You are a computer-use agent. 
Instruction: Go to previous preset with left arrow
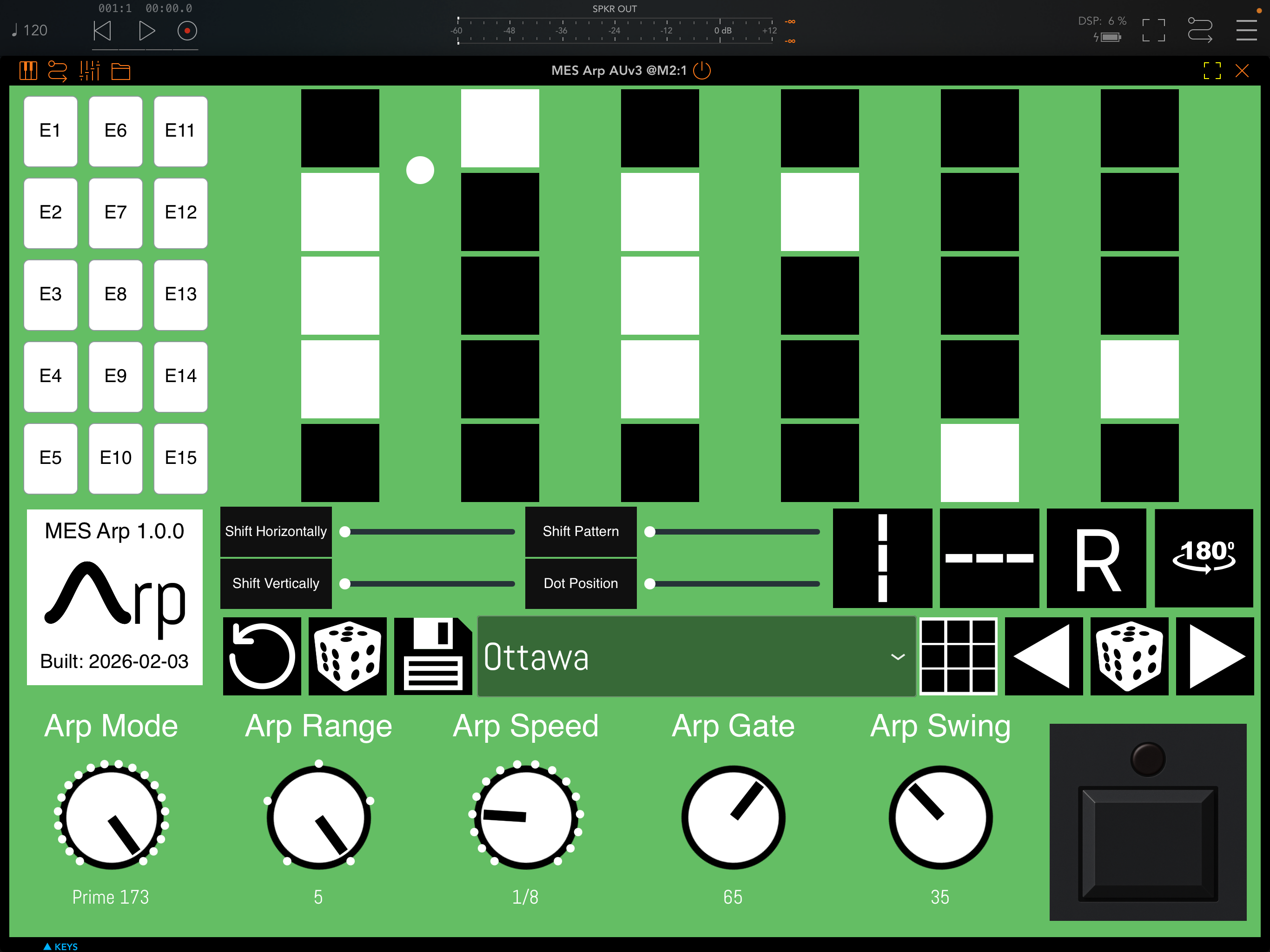(1044, 656)
